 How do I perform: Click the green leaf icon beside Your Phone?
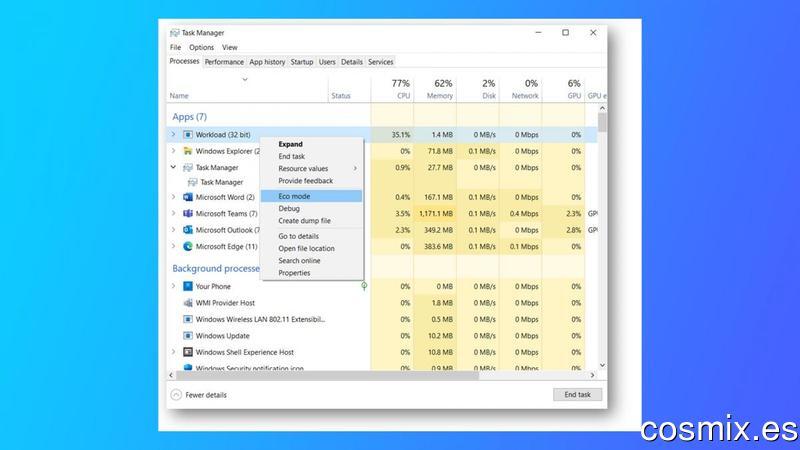point(364,286)
